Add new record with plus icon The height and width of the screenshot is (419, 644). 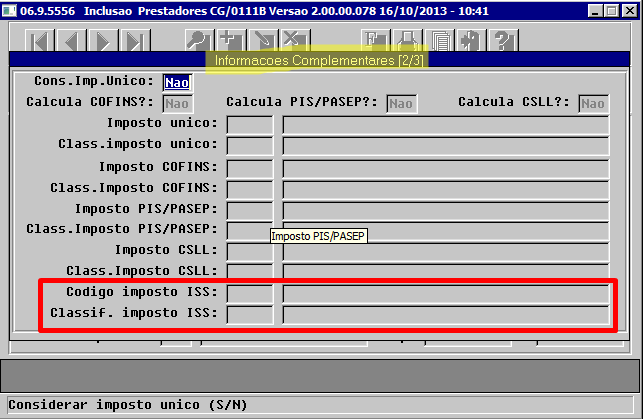(232, 41)
